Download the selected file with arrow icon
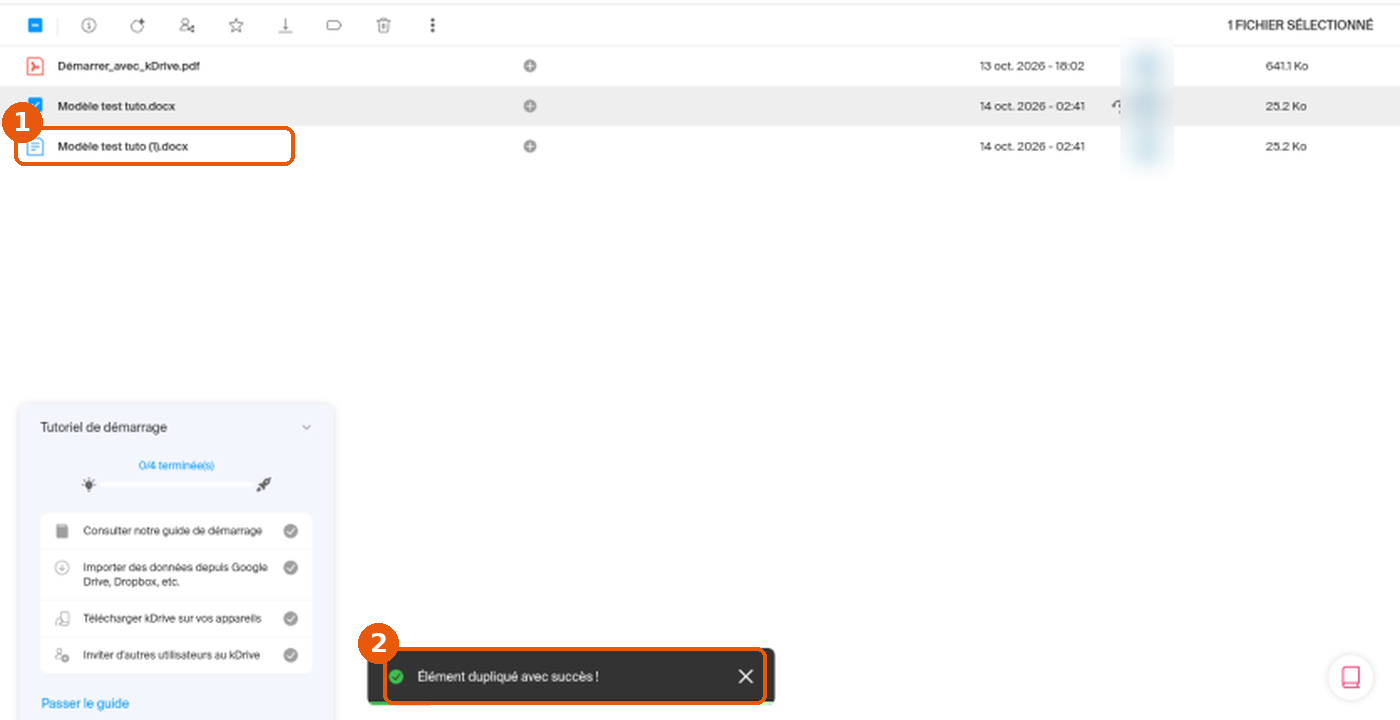The width and height of the screenshot is (1400, 720). point(285,25)
